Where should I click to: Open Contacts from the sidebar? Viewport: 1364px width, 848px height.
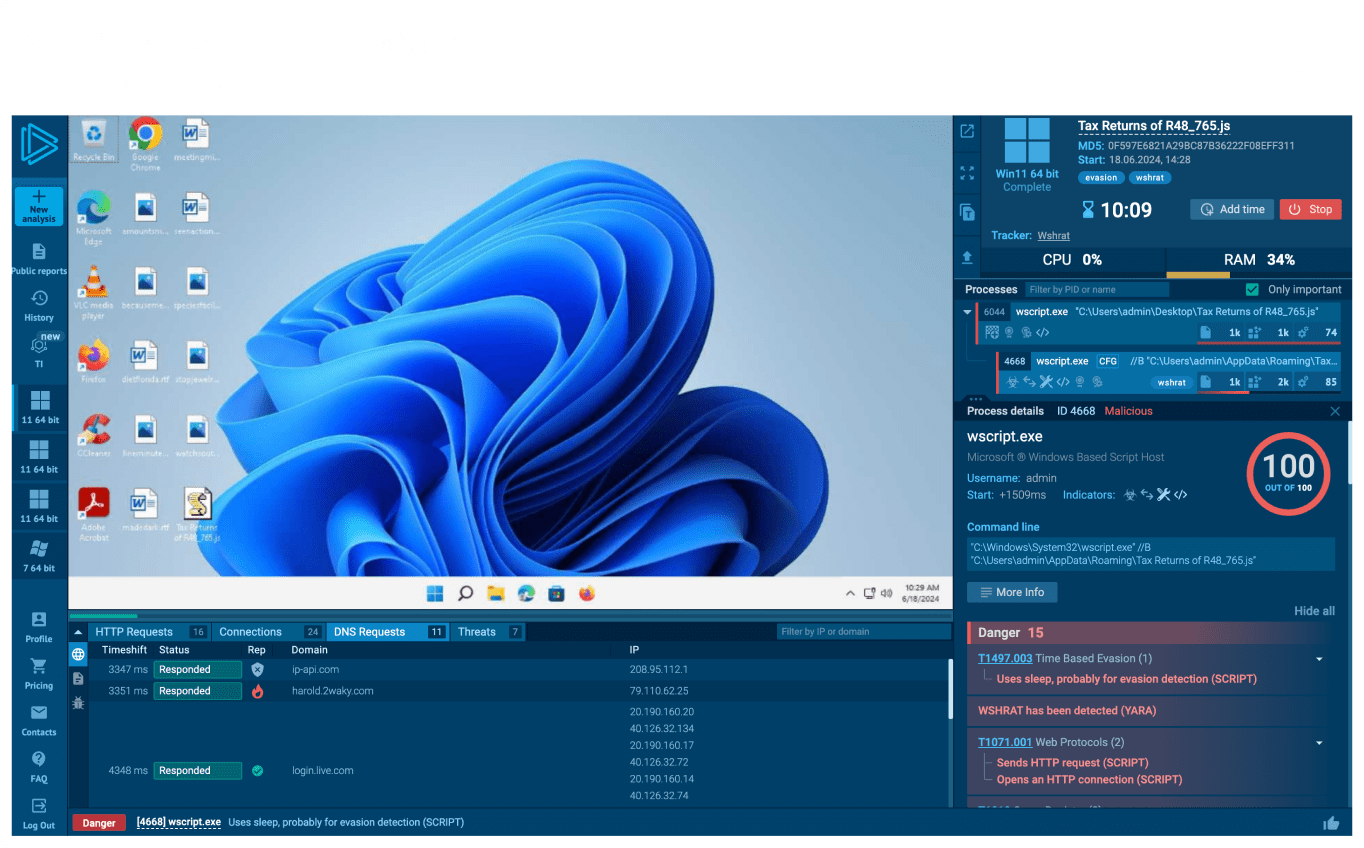click(39, 721)
